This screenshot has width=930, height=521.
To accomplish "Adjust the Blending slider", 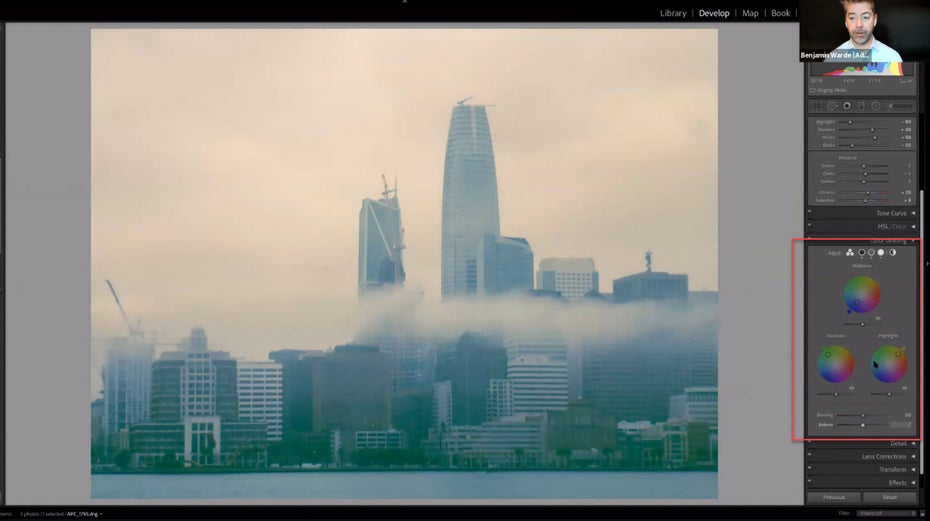I will (x=862, y=415).
